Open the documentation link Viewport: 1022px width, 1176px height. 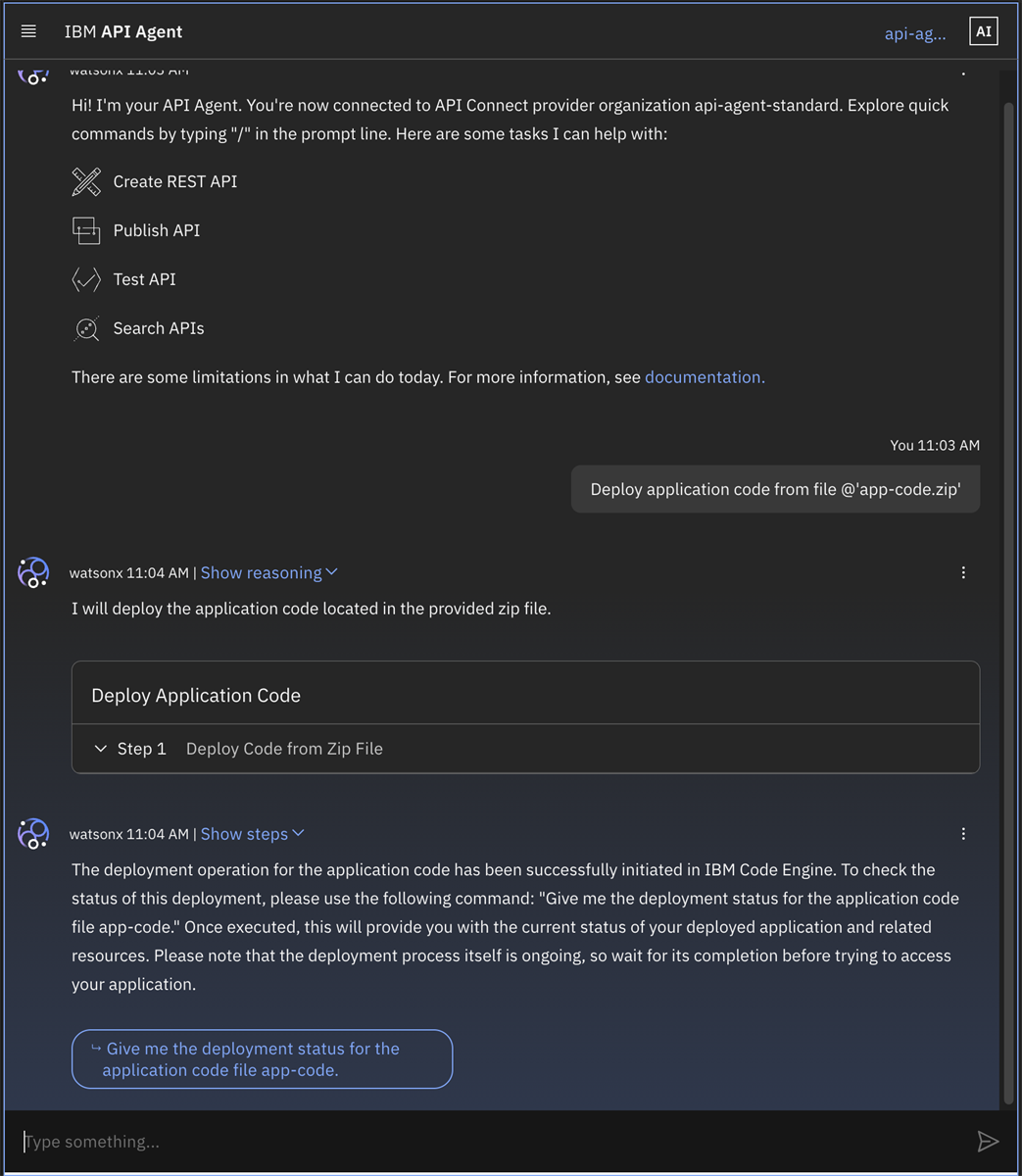pos(704,376)
